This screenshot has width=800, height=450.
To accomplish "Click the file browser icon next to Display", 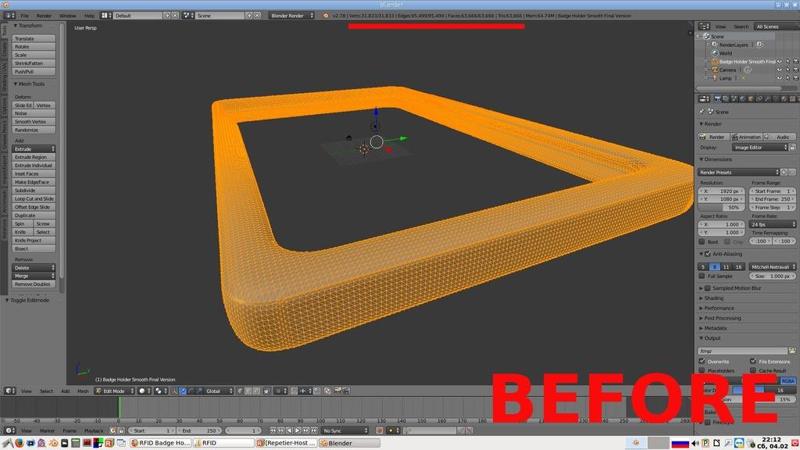I will (x=792, y=147).
